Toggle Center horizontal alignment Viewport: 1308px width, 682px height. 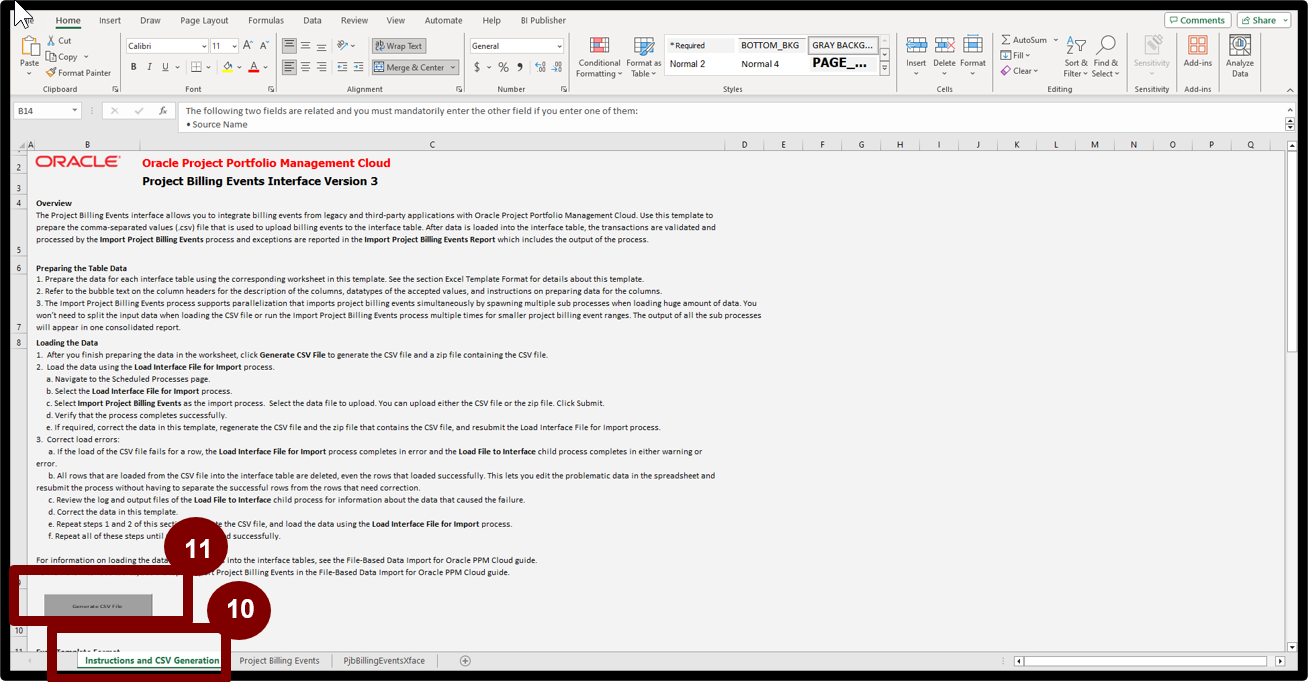click(305, 67)
